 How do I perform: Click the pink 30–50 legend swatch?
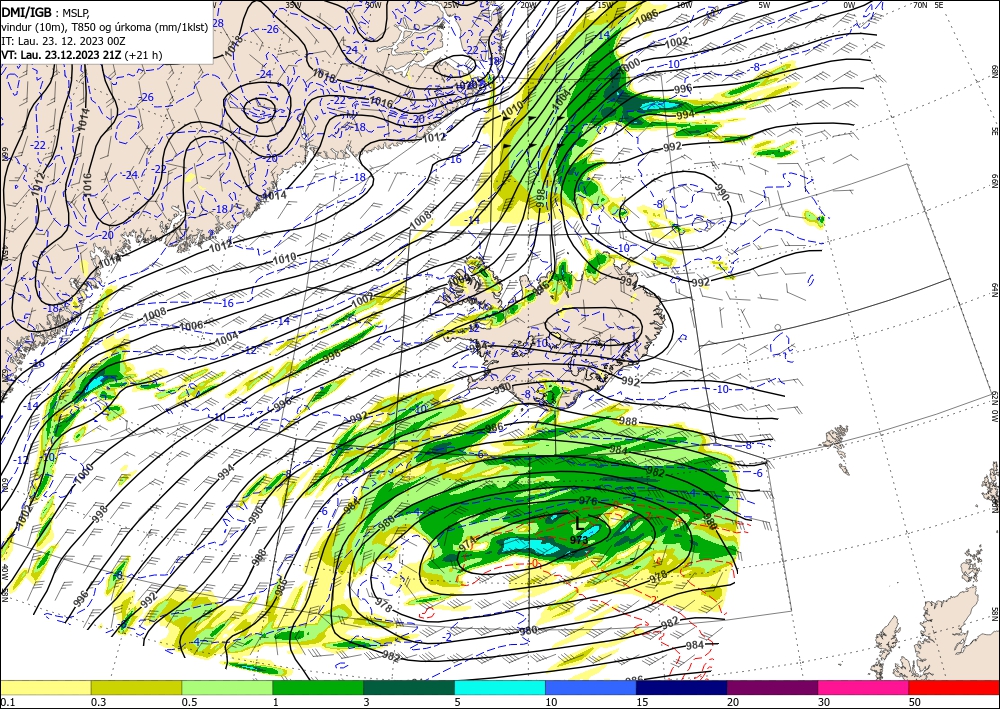(x=864, y=687)
